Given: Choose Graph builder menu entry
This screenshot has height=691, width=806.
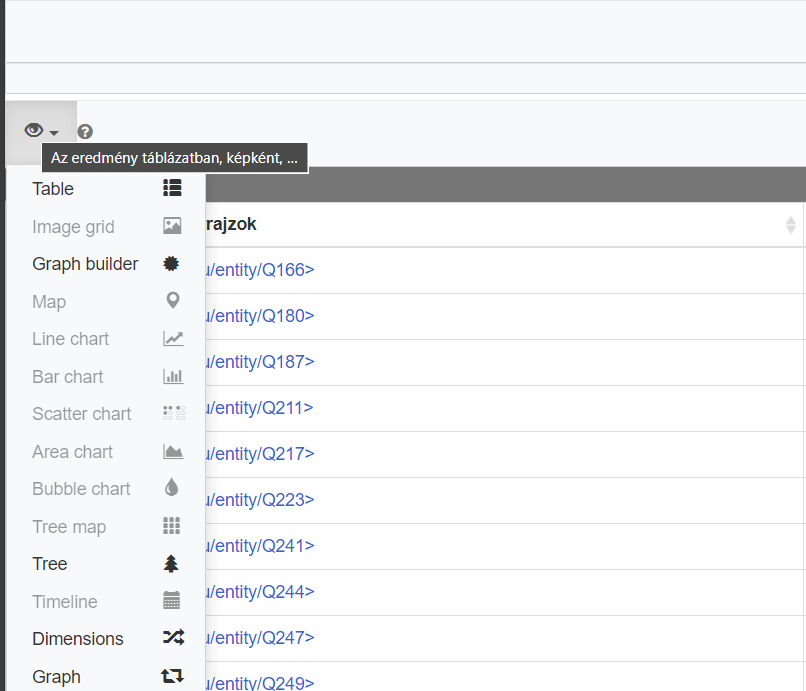Looking at the screenshot, I should point(85,264).
